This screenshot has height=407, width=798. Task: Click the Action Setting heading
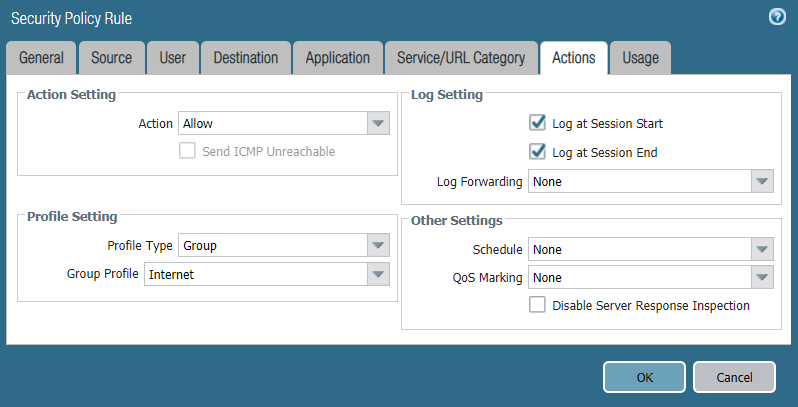[x=71, y=95]
